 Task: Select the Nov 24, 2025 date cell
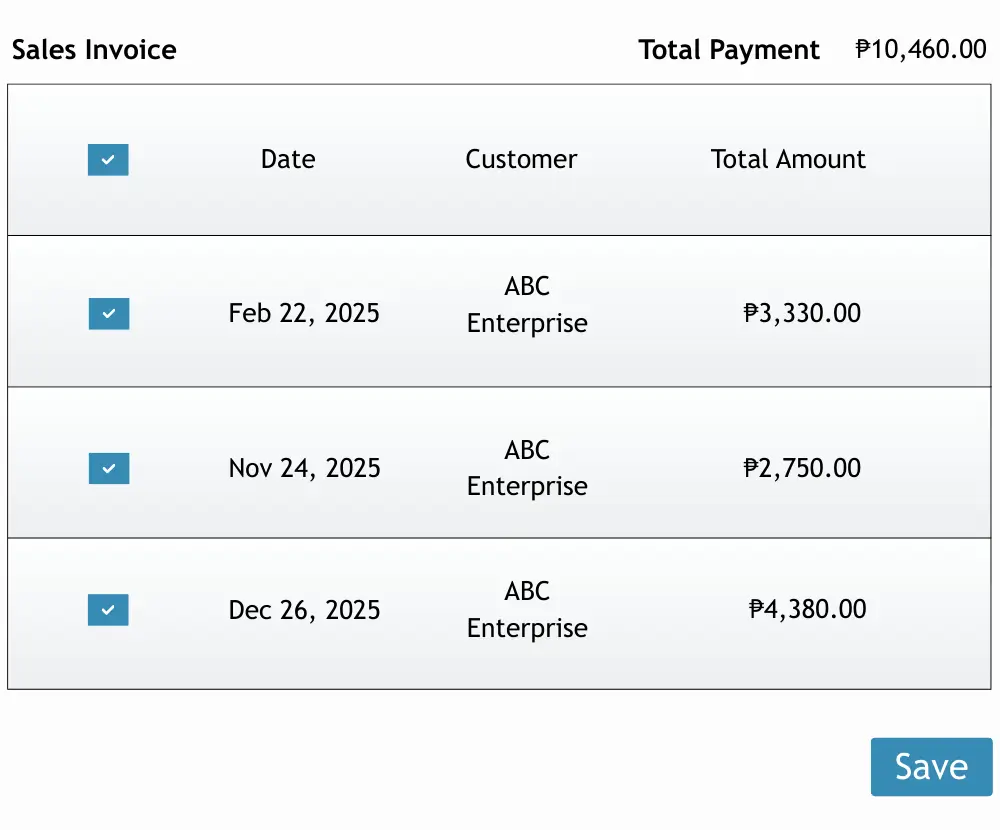coord(304,468)
